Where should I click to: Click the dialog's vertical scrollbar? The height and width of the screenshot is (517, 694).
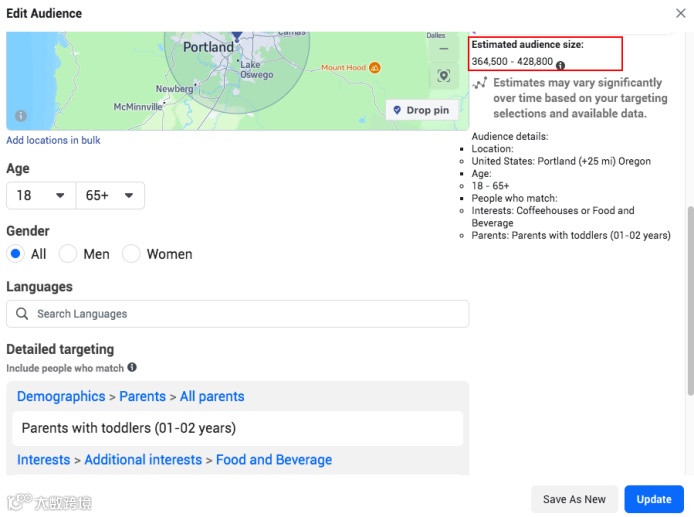[690, 301]
